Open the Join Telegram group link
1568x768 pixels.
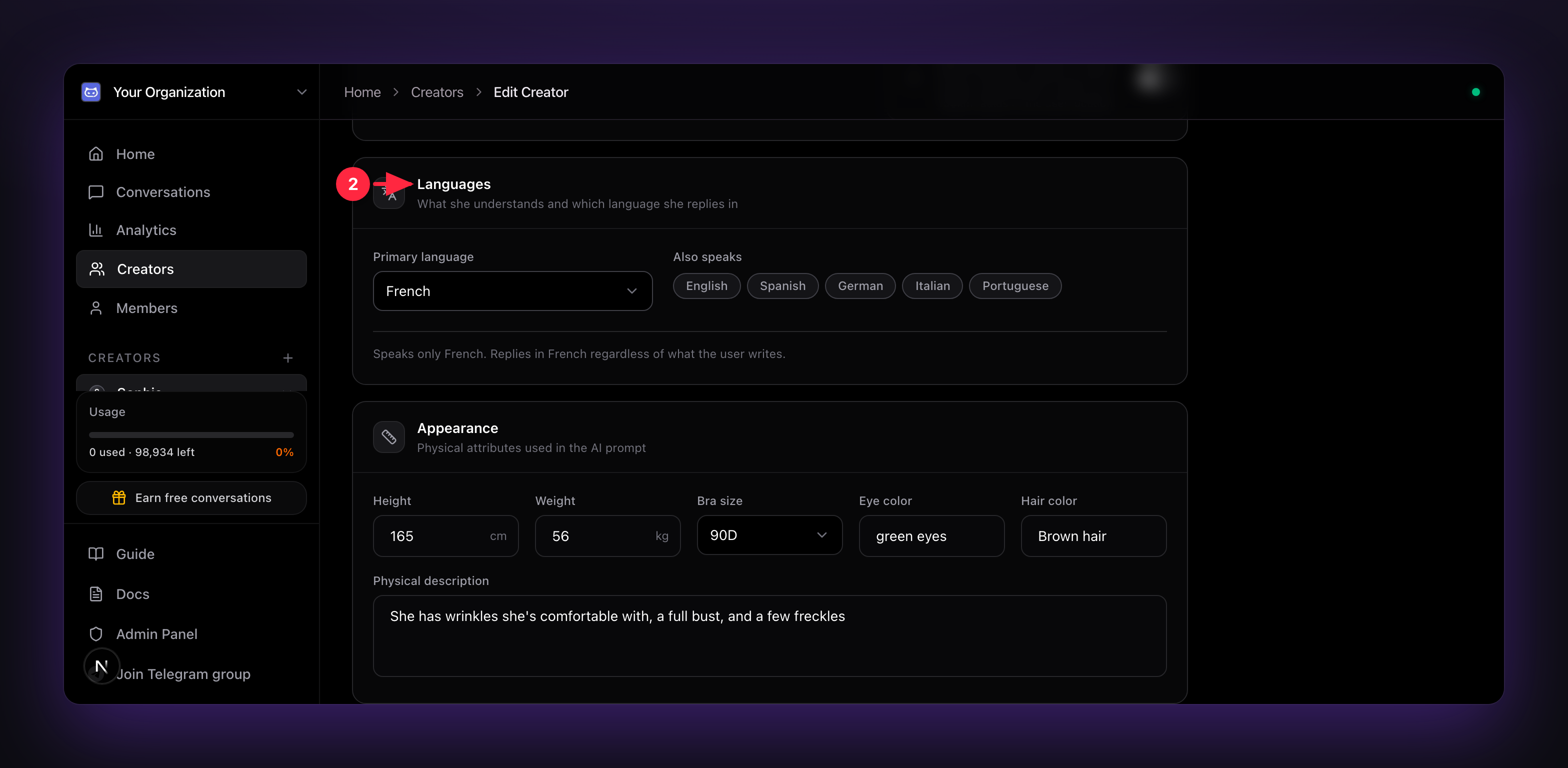(182, 674)
